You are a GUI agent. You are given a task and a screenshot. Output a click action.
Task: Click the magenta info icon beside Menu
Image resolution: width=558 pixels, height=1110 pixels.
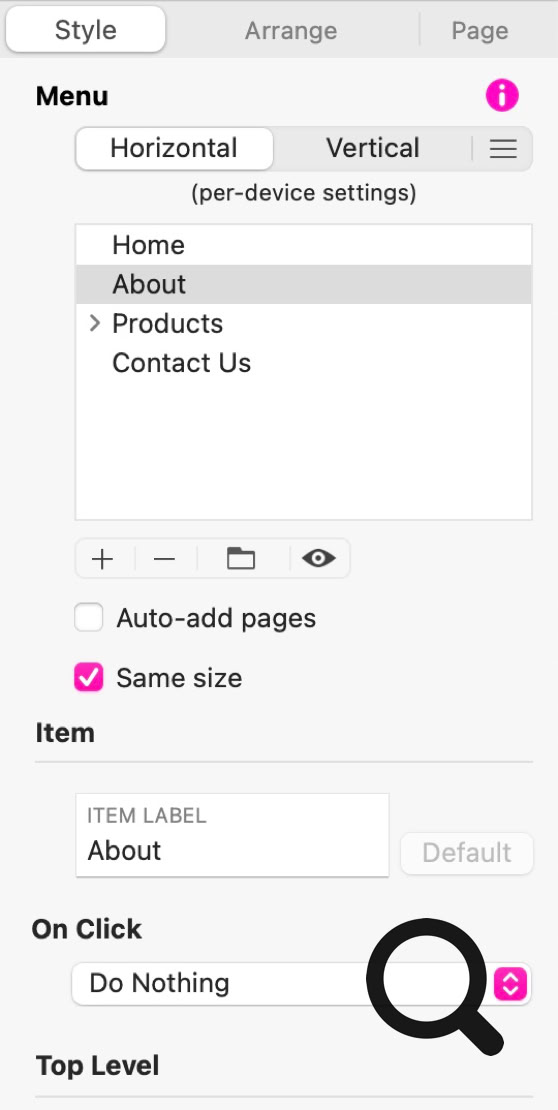click(502, 95)
